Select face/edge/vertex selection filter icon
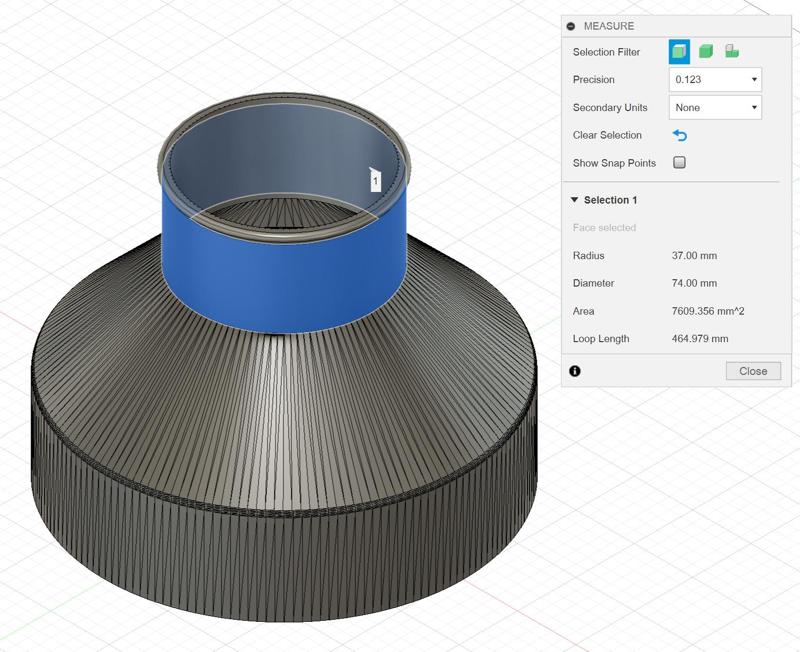The height and width of the screenshot is (652, 800). pyautogui.click(x=679, y=52)
